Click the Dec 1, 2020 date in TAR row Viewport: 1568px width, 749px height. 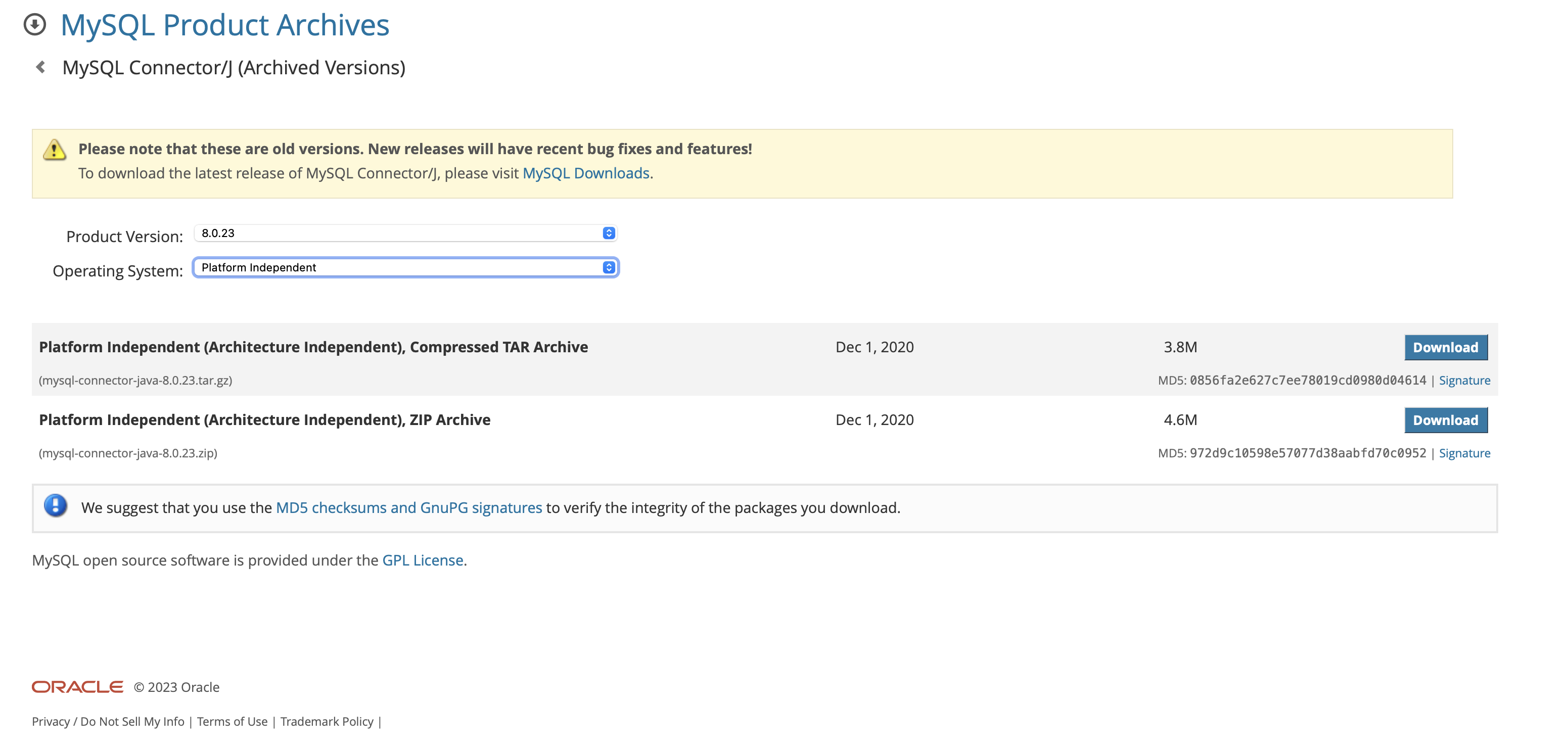[x=874, y=347]
